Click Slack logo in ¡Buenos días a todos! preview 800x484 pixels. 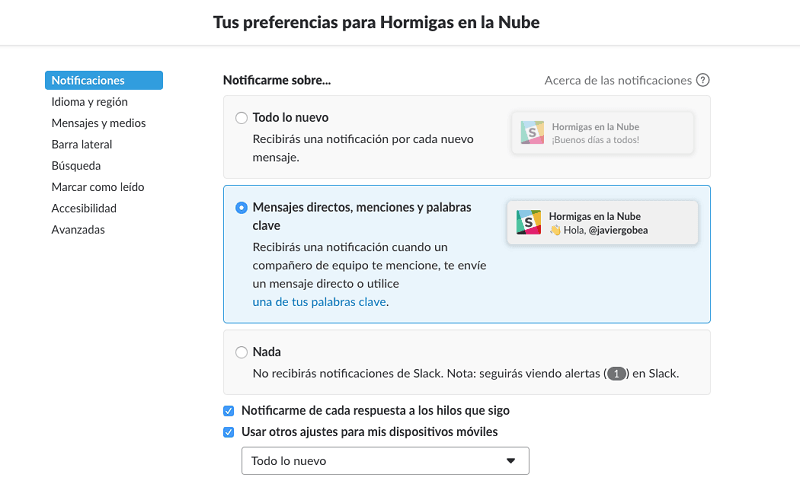(x=532, y=133)
